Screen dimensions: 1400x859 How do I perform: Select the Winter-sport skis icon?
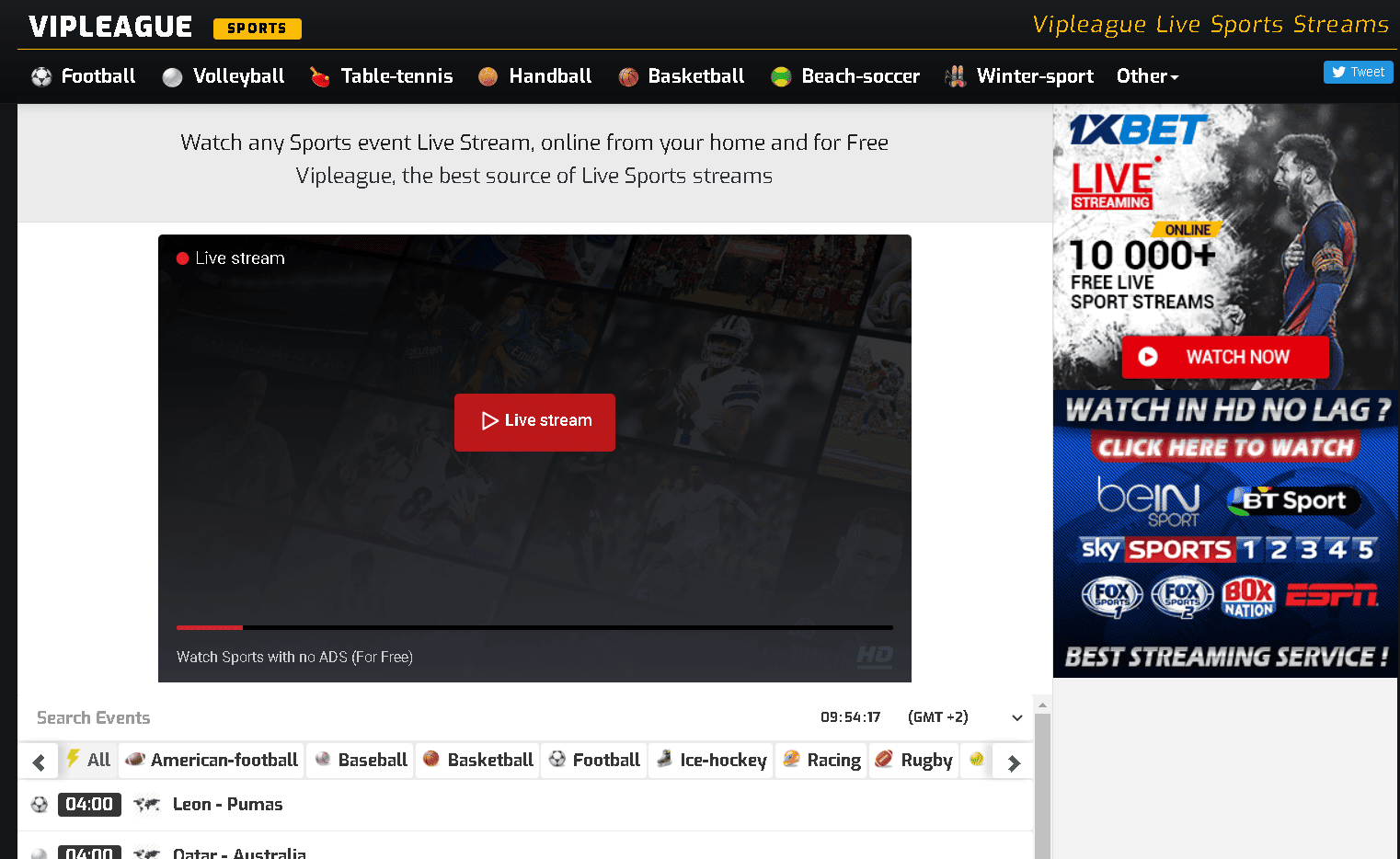pos(955,76)
